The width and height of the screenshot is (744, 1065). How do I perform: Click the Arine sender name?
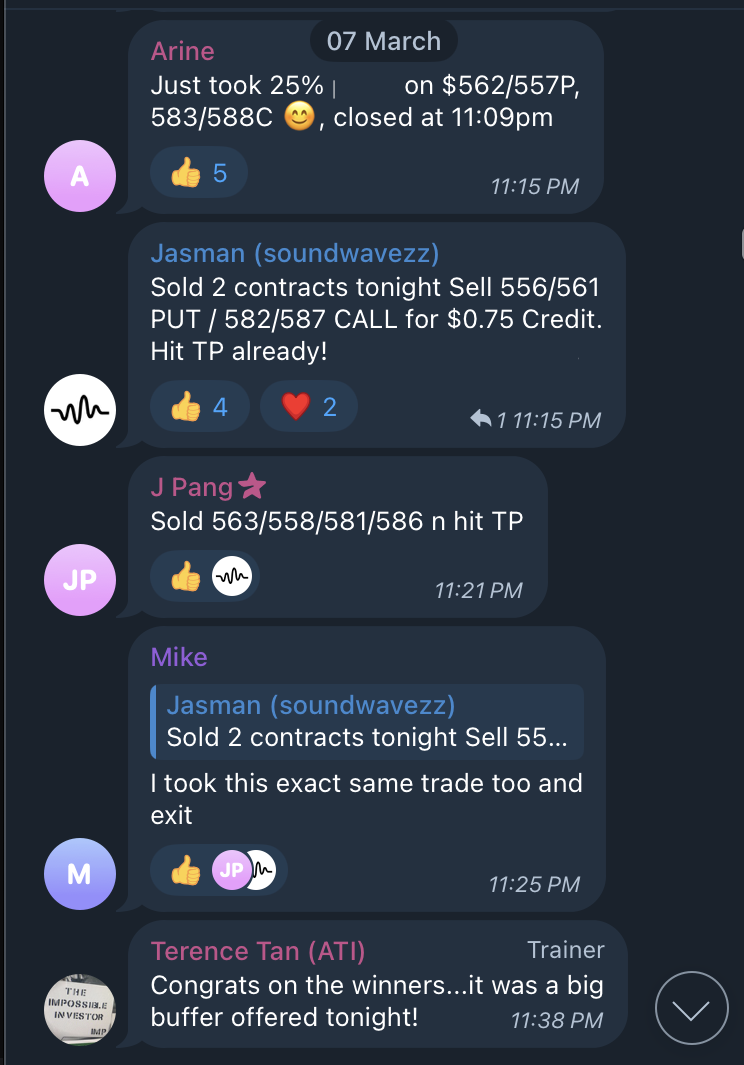click(x=183, y=51)
